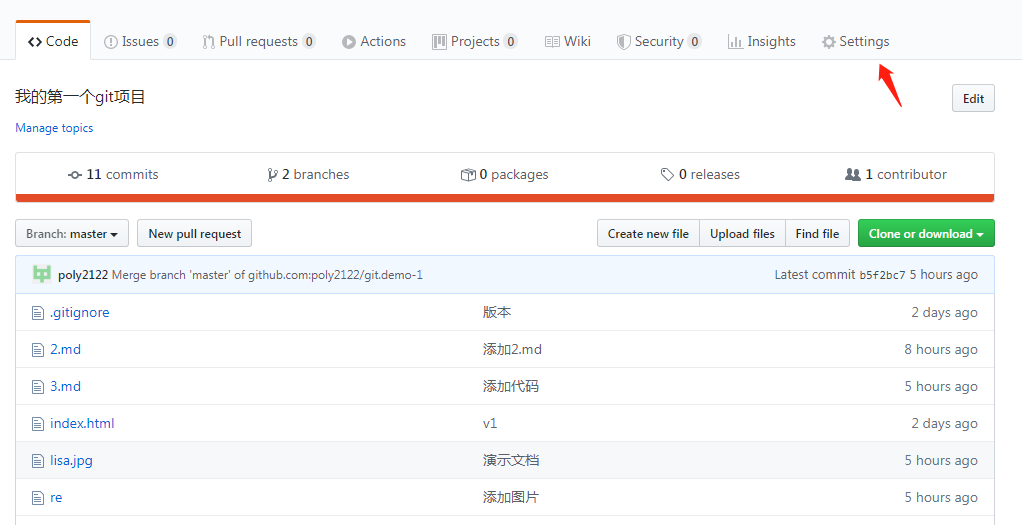Open the 添加2.md commit message
Viewport: 1022px width, 525px height.
pos(512,350)
